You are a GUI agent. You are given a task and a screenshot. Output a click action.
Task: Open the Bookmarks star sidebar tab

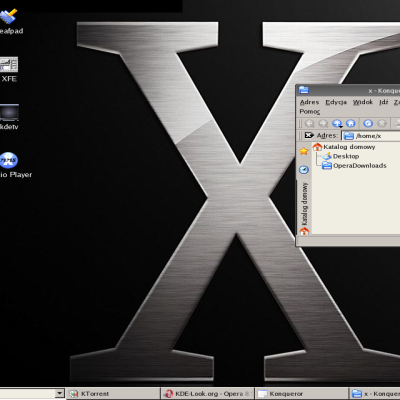pyautogui.click(x=304, y=151)
